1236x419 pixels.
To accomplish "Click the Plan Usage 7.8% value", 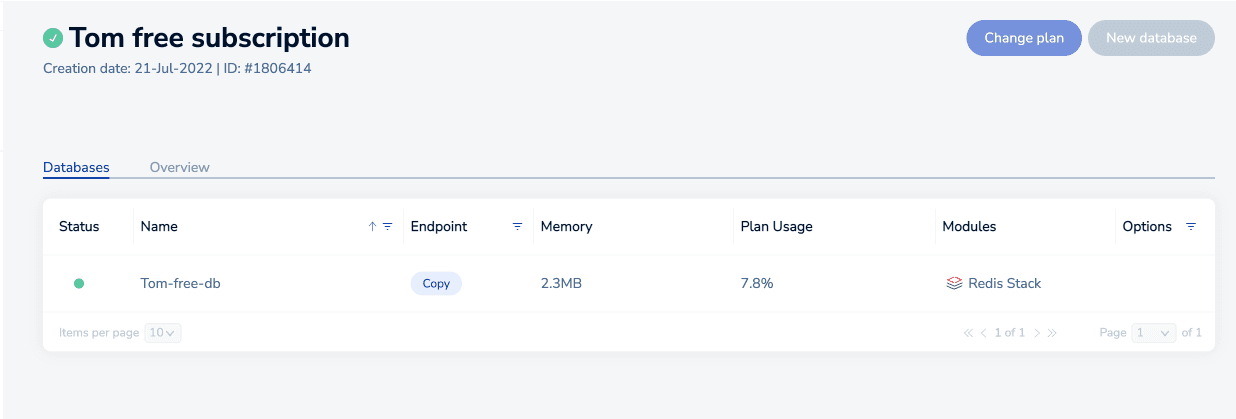I will pyautogui.click(x=757, y=284).
